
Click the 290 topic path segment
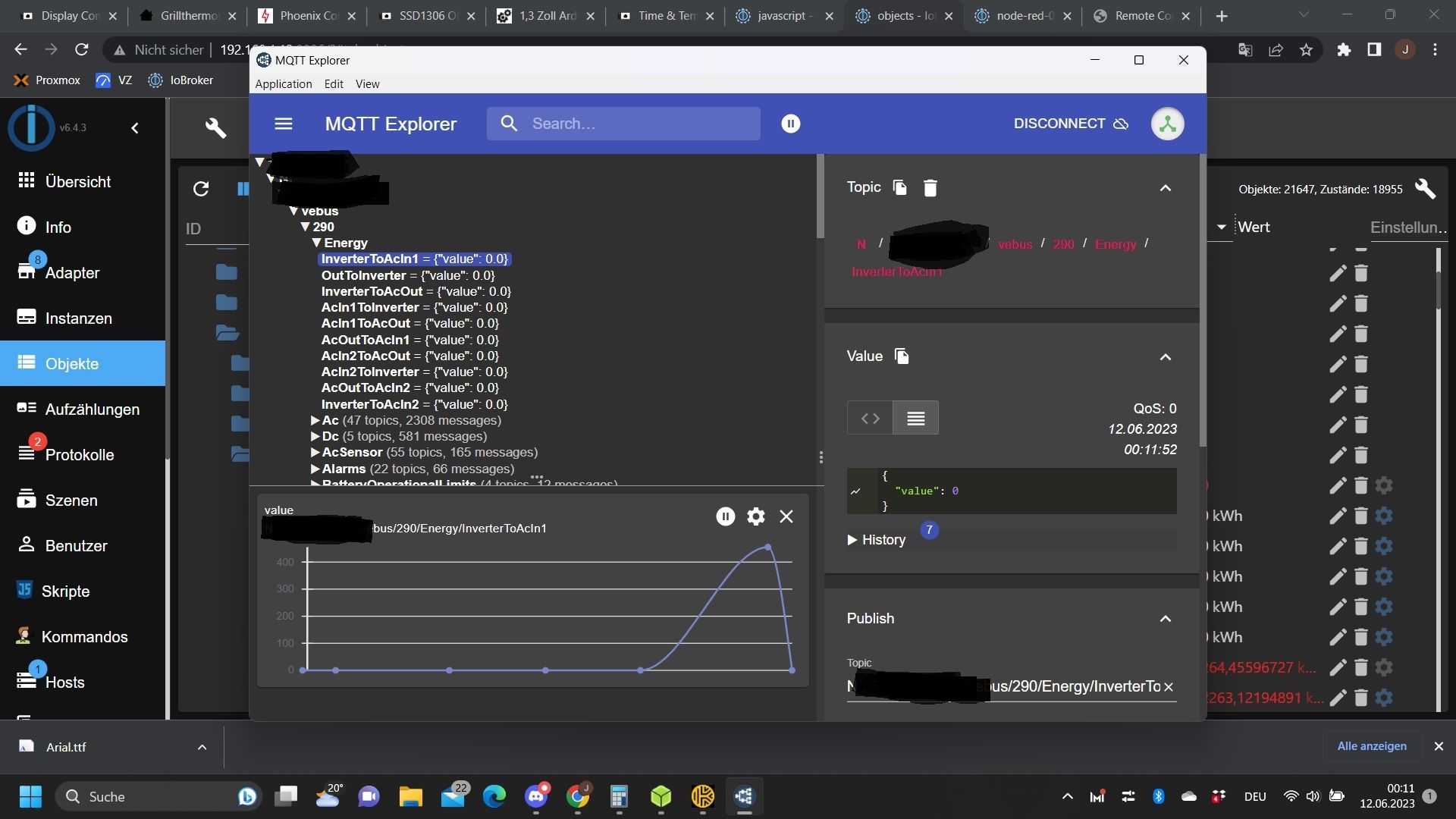click(1063, 244)
